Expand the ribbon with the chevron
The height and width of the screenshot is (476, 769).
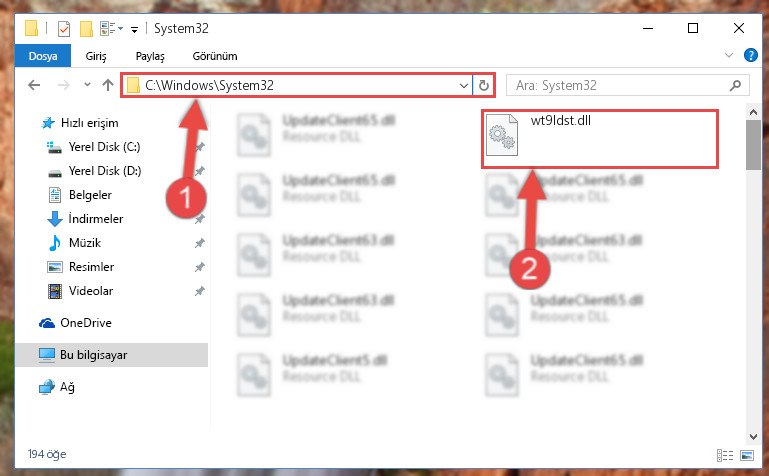coord(729,55)
